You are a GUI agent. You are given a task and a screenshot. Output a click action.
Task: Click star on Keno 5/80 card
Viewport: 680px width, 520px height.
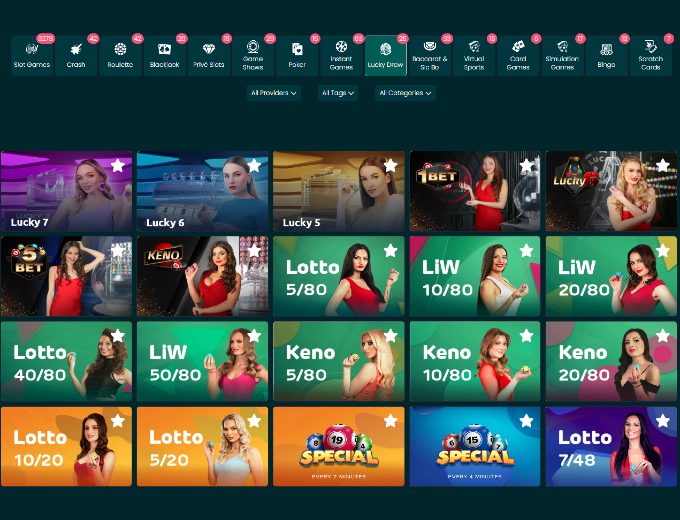pos(390,335)
